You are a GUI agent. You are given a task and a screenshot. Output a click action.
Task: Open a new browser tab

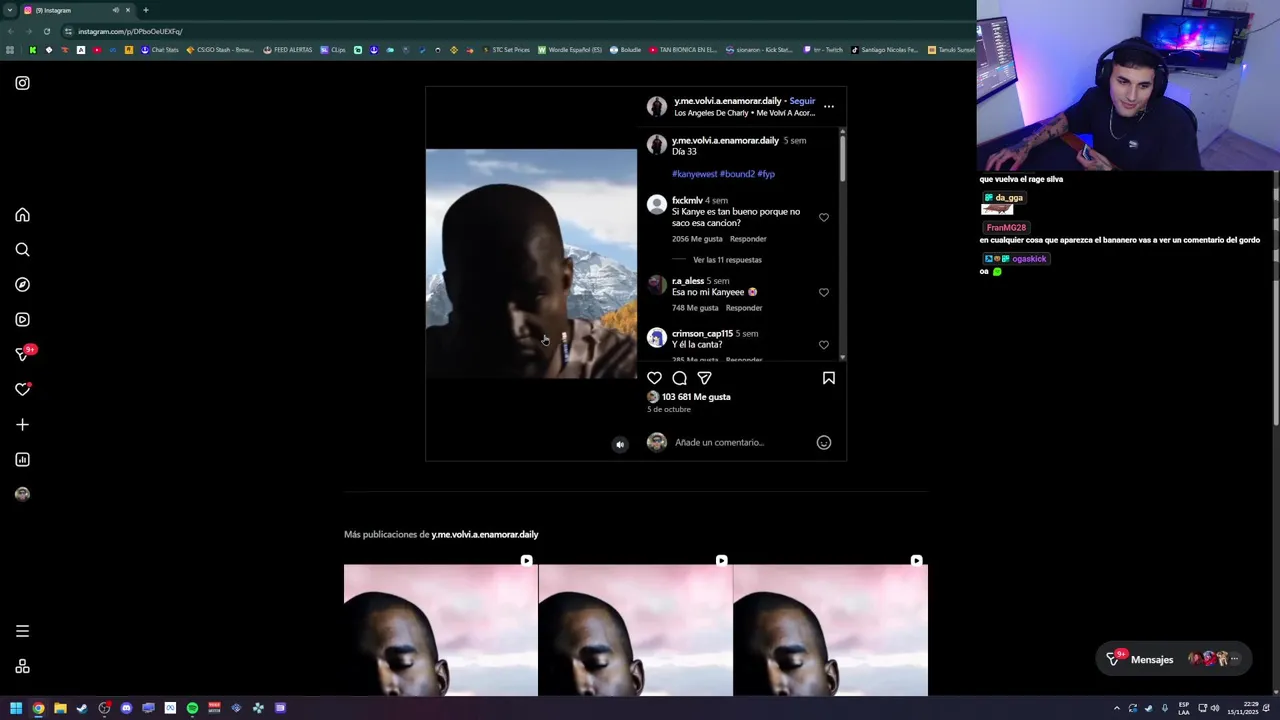pyautogui.click(x=146, y=10)
